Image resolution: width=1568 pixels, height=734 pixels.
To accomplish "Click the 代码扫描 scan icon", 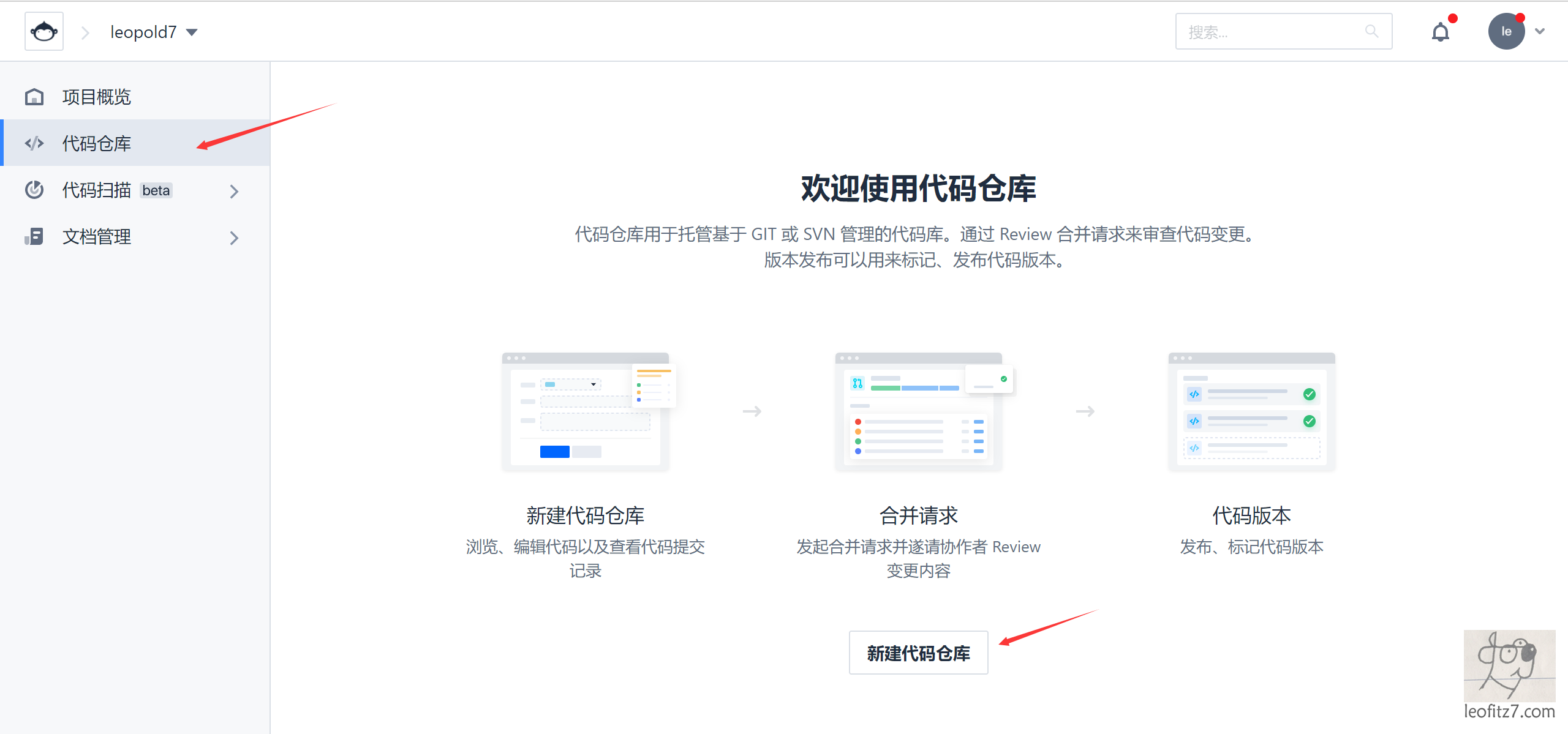I will point(34,190).
